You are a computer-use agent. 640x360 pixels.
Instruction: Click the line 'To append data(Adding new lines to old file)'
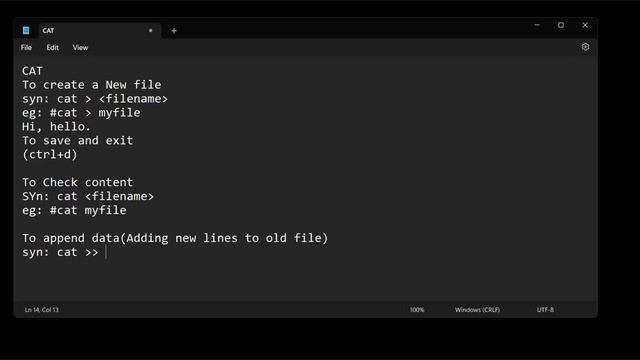[x=175, y=238]
